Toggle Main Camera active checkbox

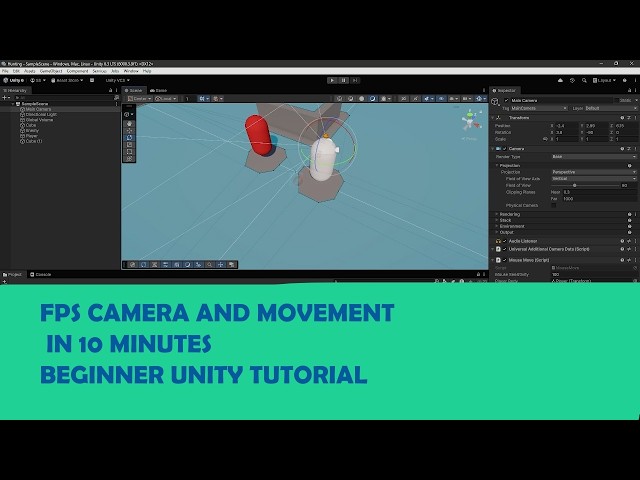click(x=507, y=100)
